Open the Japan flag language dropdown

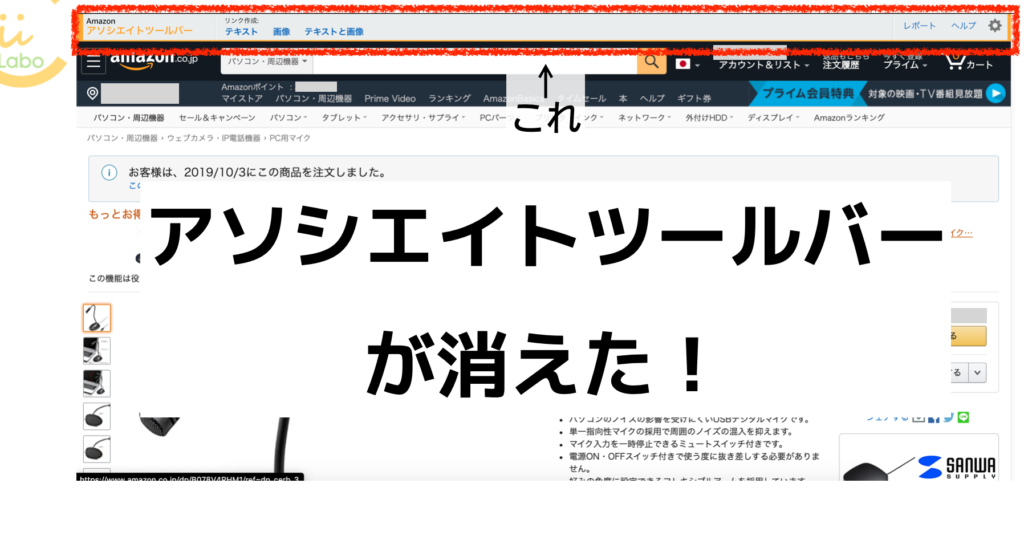tap(687, 64)
